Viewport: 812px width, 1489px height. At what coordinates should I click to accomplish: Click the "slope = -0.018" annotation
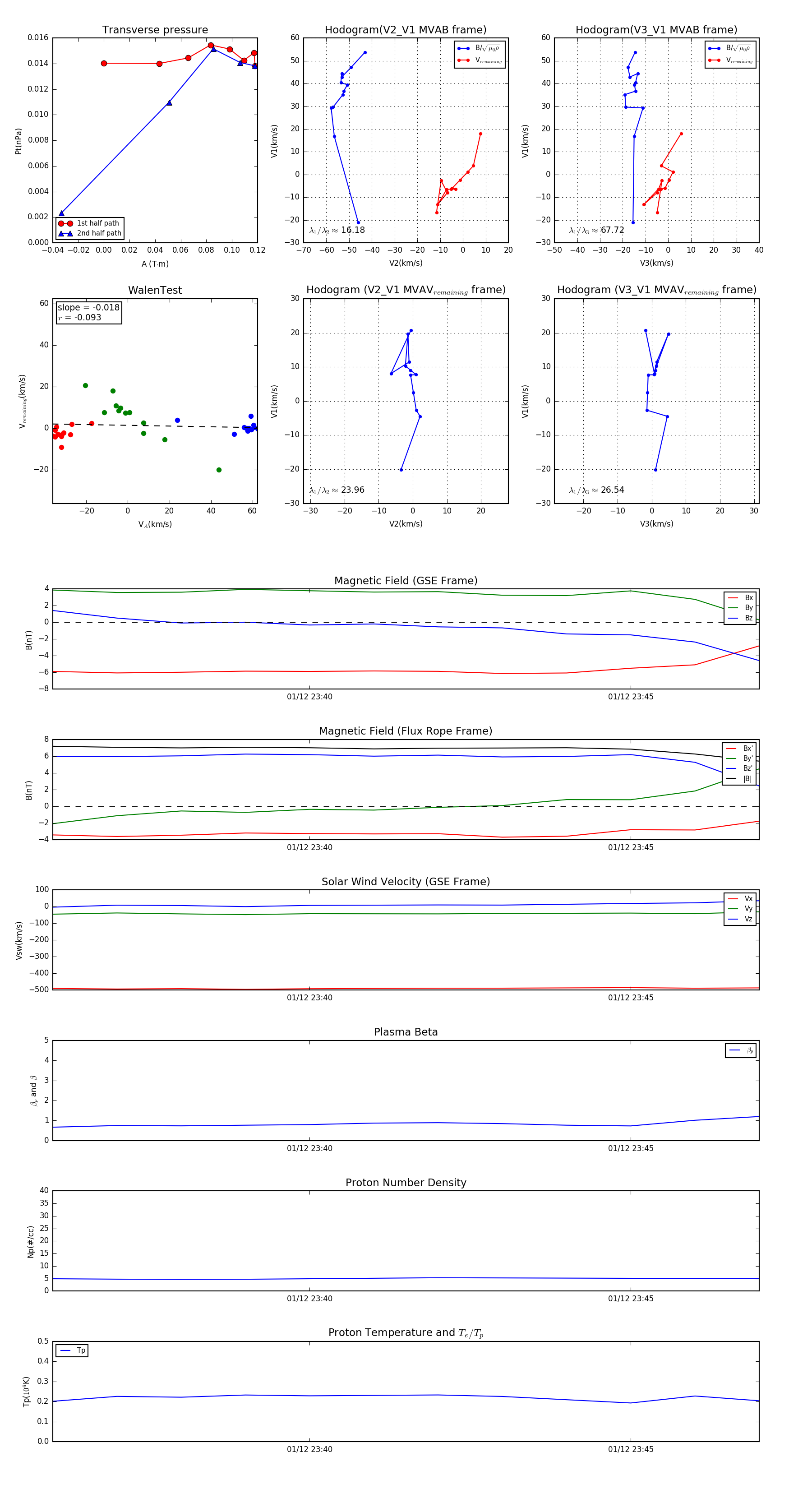[x=88, y=308]
